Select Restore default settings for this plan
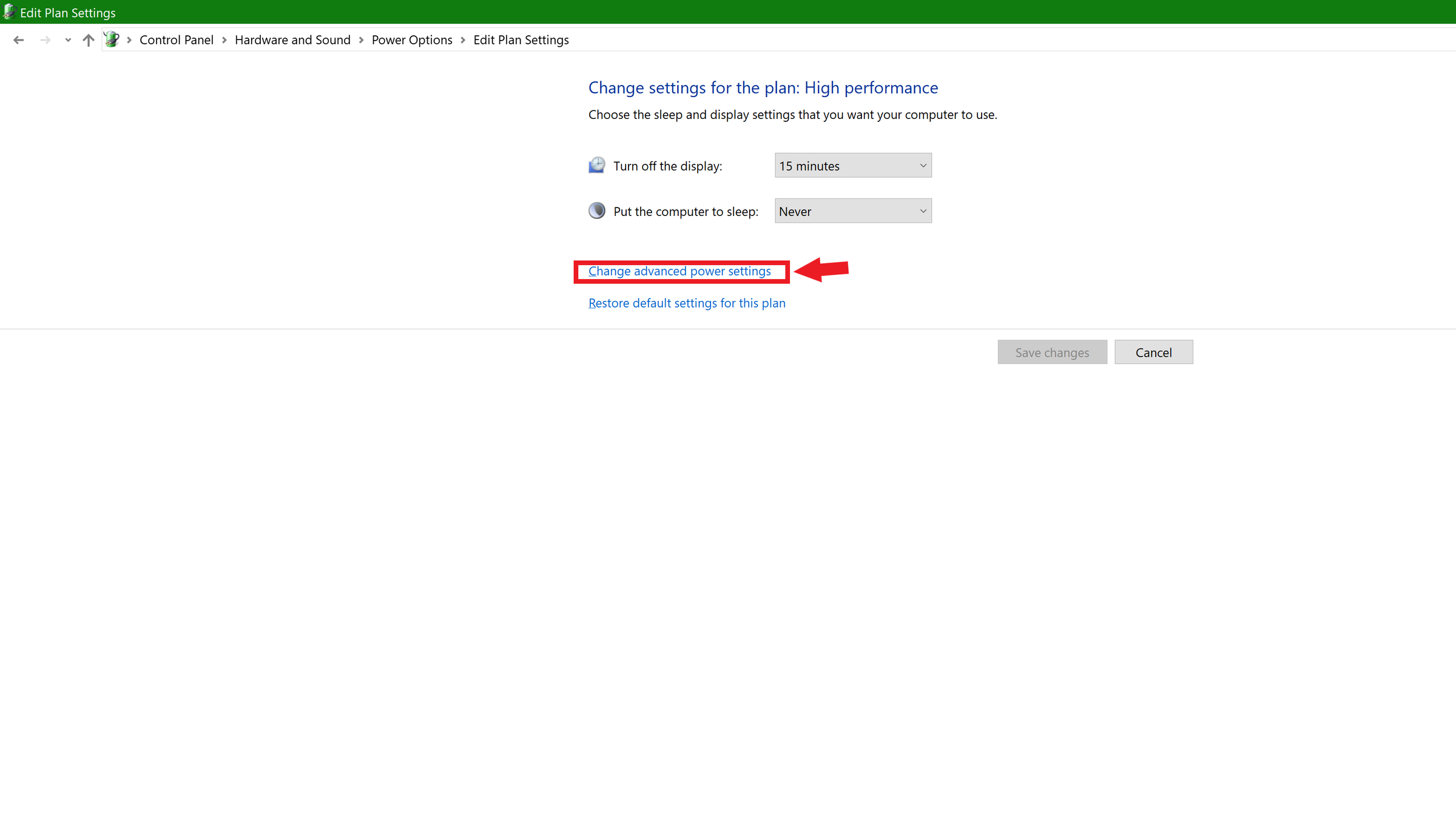This screenshot has height=819, width=1456. pos(686,303)
